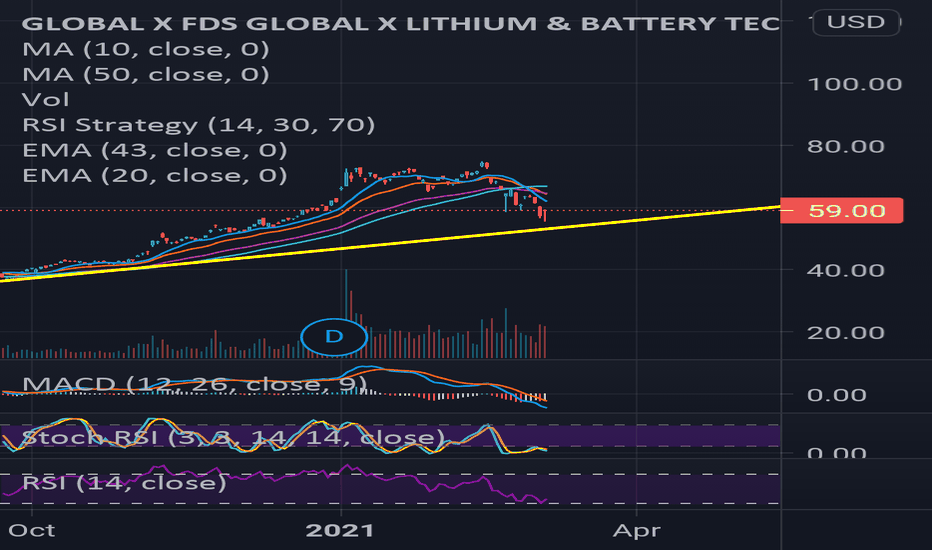Click the blue D dividend marker
The width and height of the screenshot is (932, 550).
pyautogui.click(x=334, y=337)
